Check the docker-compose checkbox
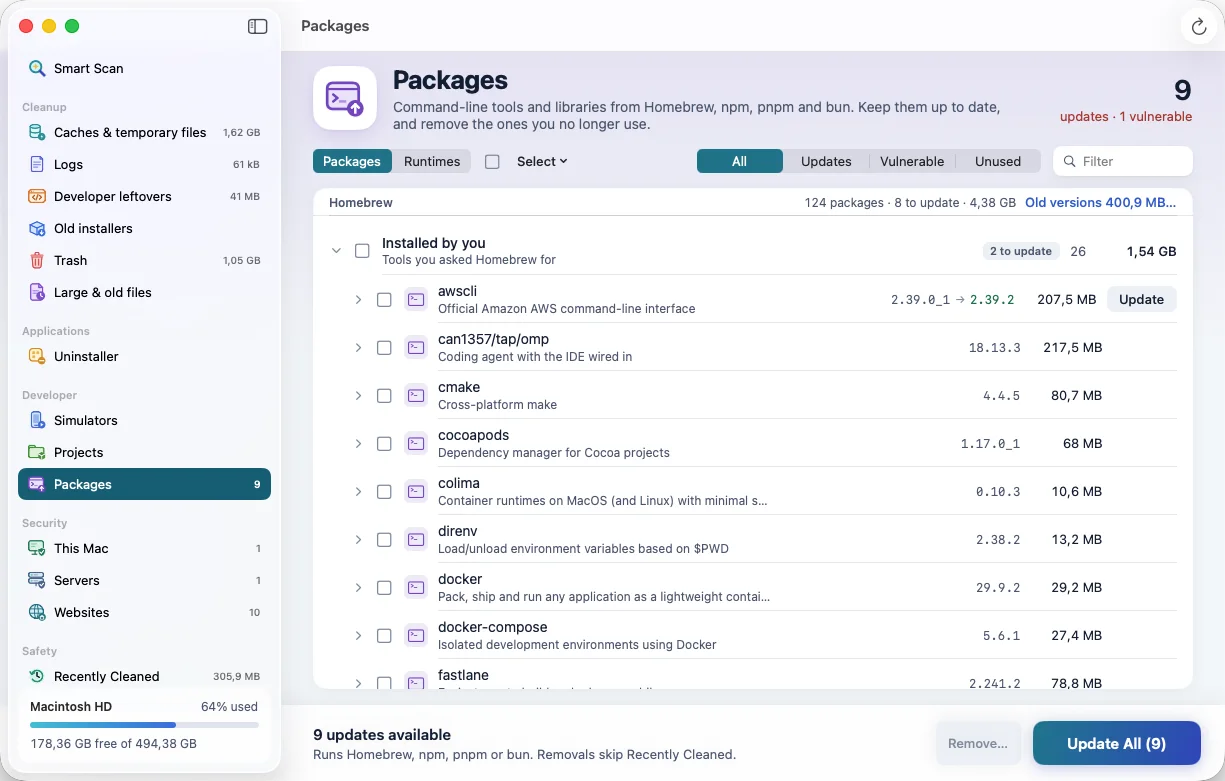Viewport: 1225px width, 781px height. [x=384, y=635]
